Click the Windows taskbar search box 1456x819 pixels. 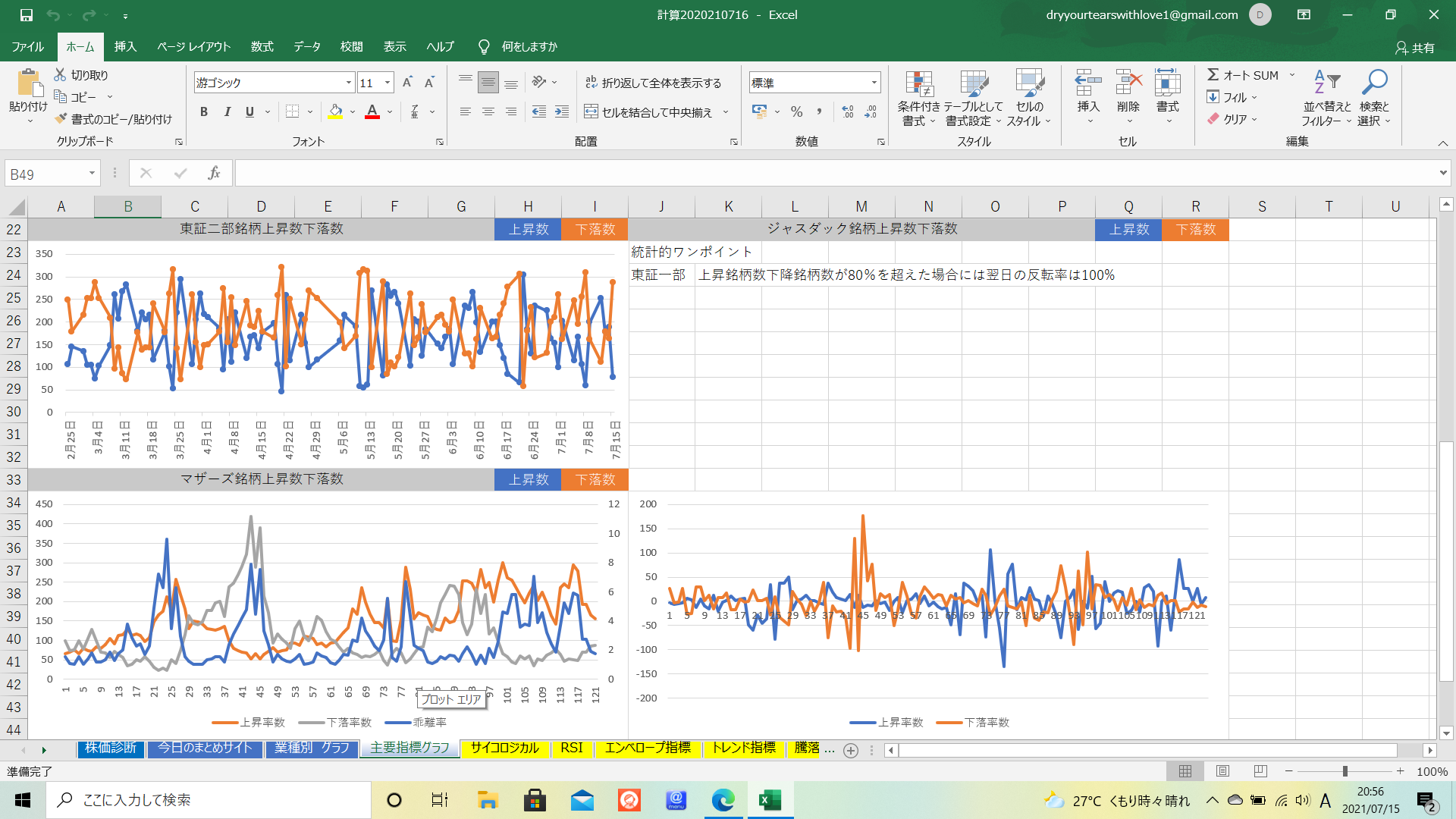[x=209, y=800]
